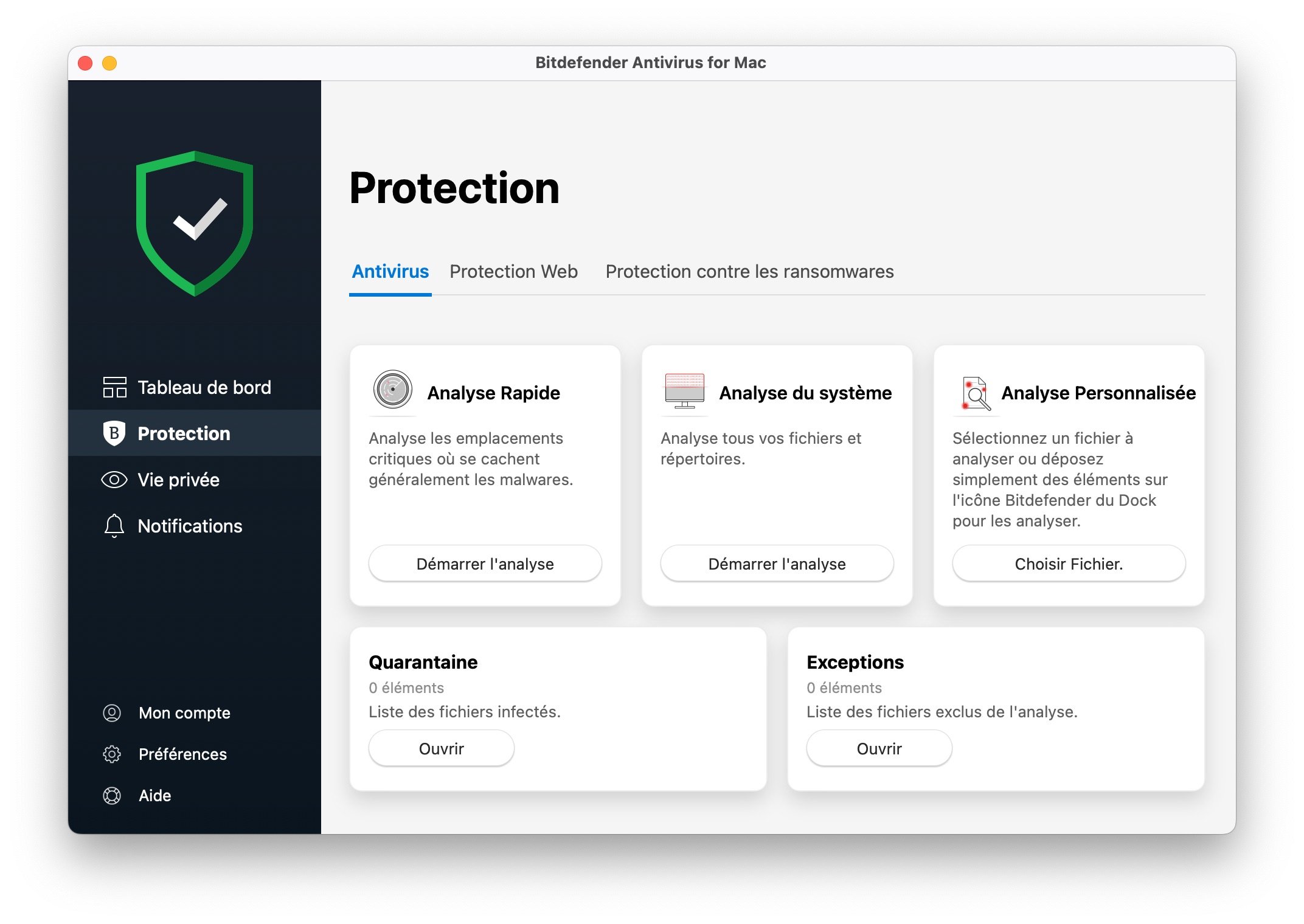1304x924 pixels.
Task: Switch to the Protection Web tab
Action: [x=514, y=272]
